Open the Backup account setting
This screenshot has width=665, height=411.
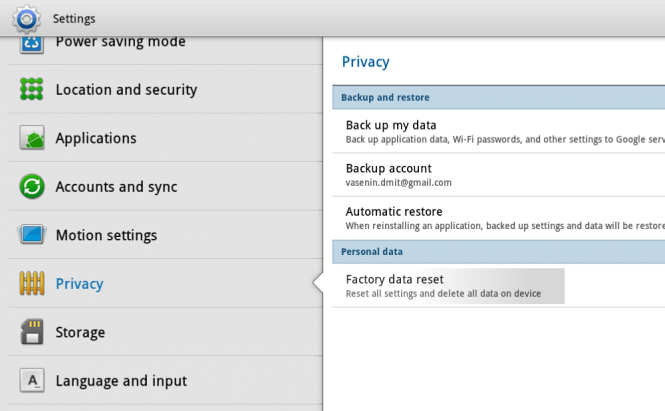pos(499,175)
